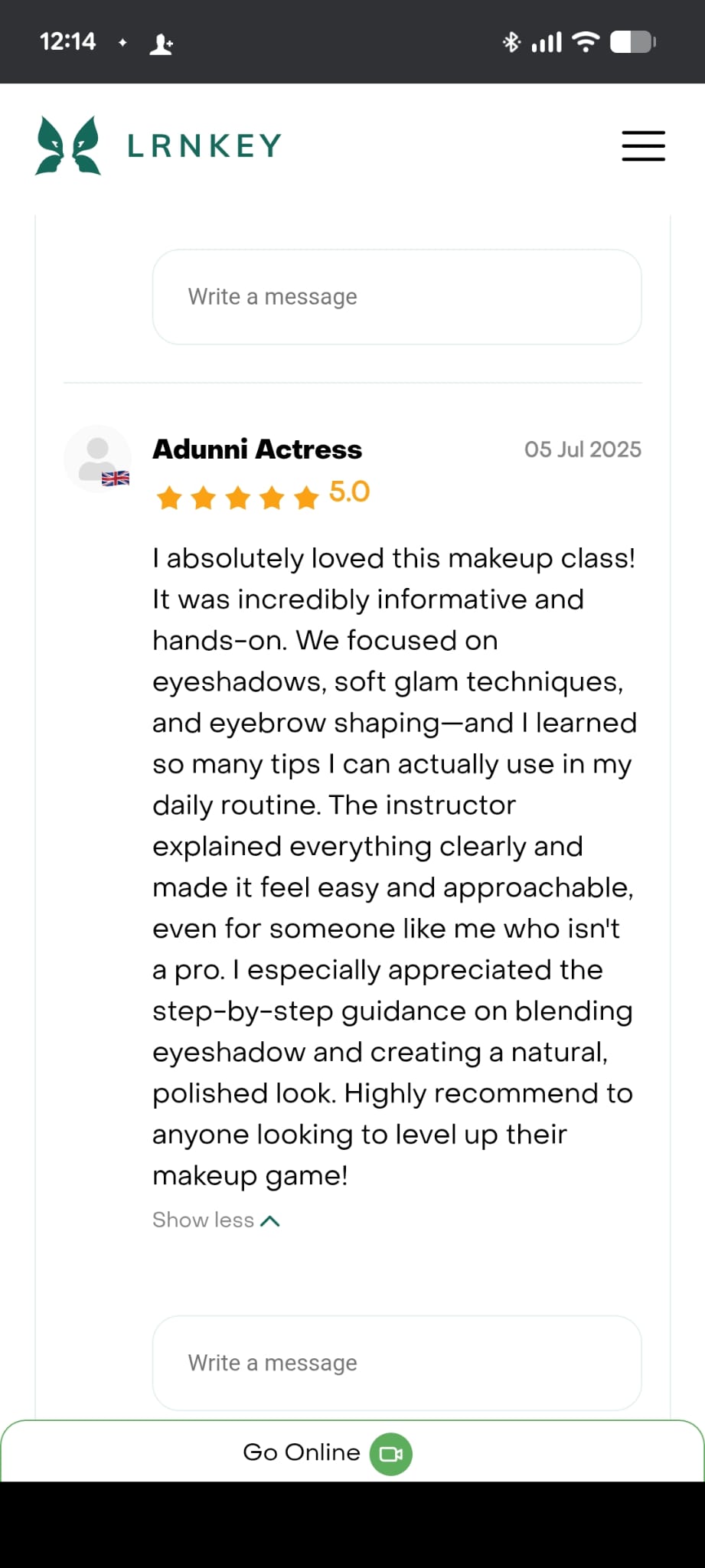Click the fifth rating star
The image size is (705, 1568).
[306, 498]
